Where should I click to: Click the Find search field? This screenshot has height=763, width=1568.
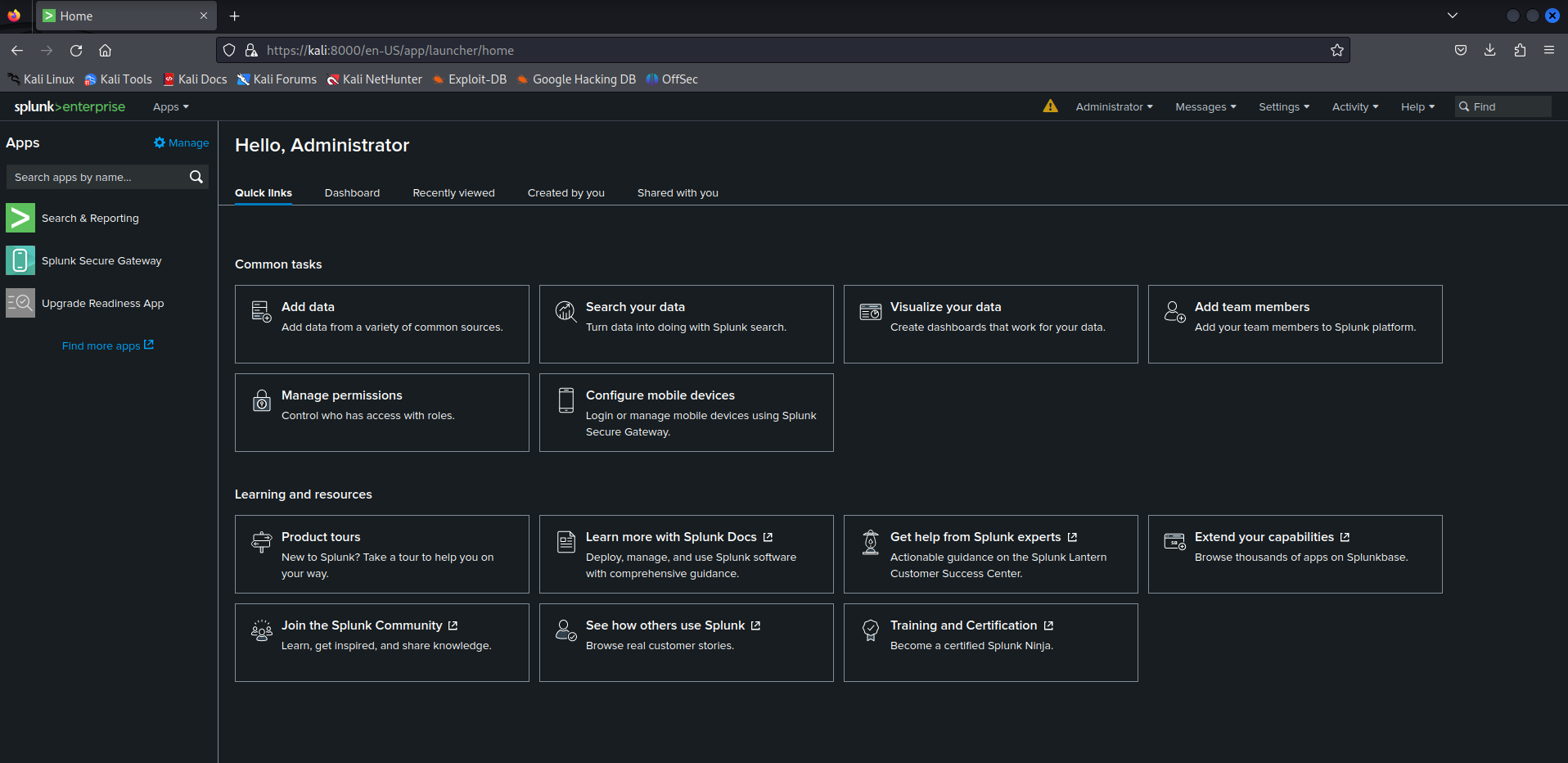click(1503, 106)
